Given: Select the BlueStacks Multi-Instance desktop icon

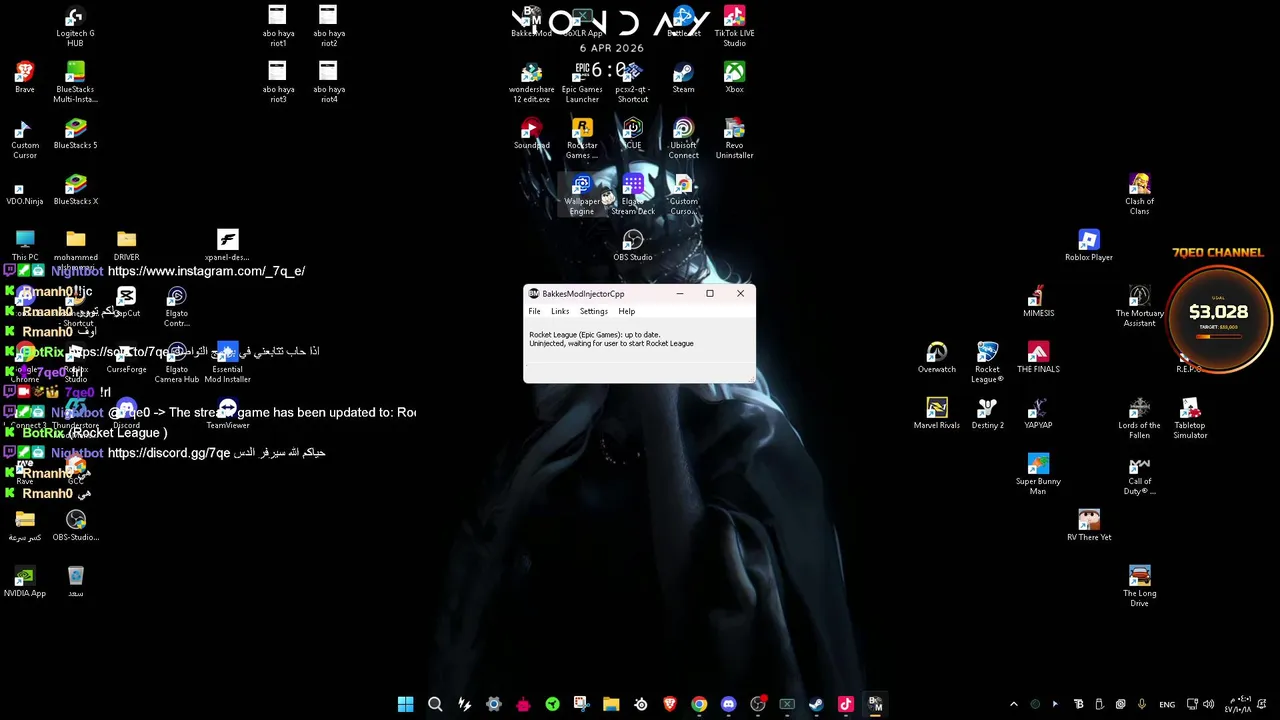Looking at the screenshot, I should pos(75,83).
